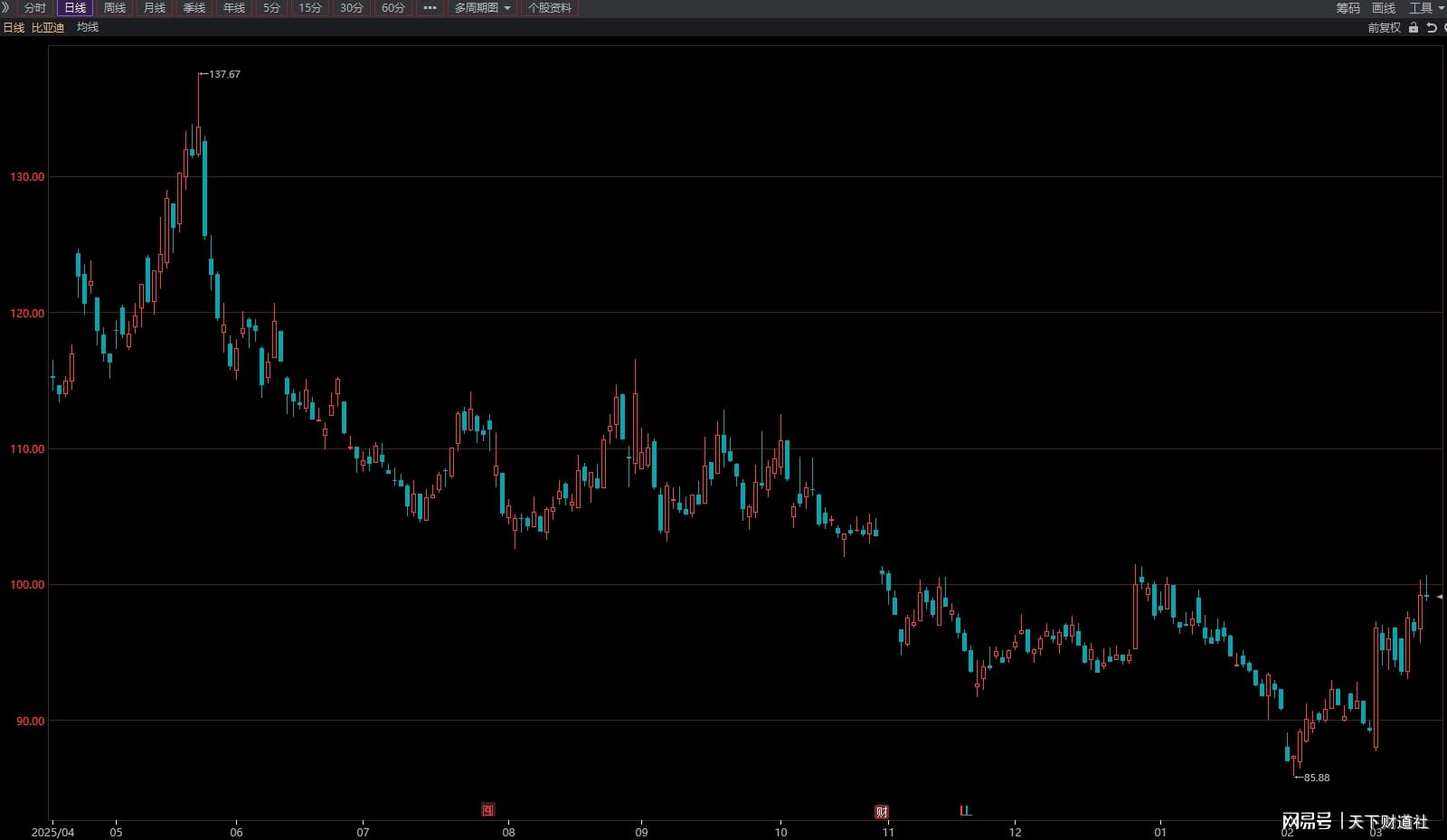
Task: Click the red square event marker near 08
Action: point(488,810)
